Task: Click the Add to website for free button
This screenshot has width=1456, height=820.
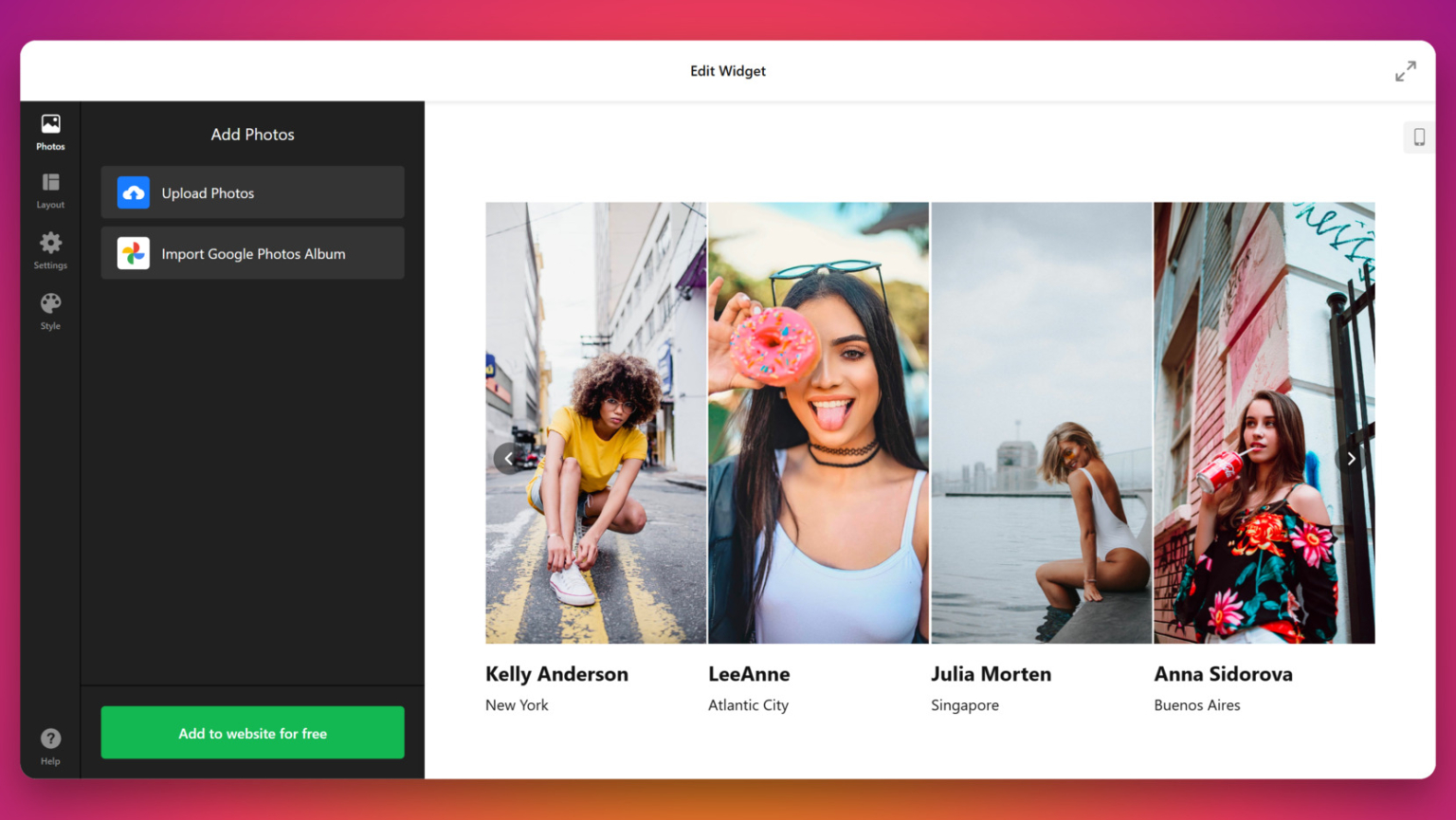Action: [252, 732]
